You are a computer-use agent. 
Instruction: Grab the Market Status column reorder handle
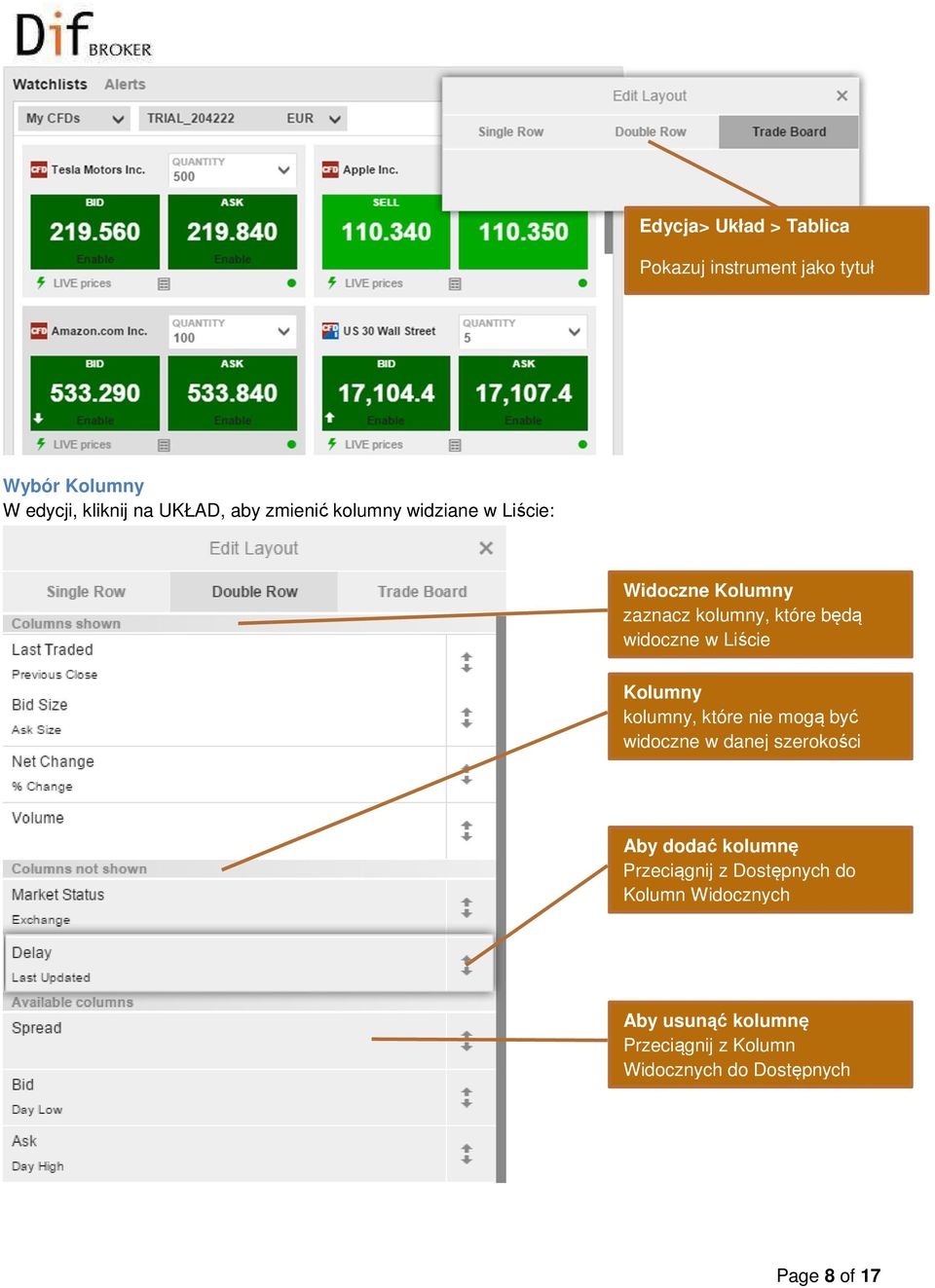[x=467, y=907]
